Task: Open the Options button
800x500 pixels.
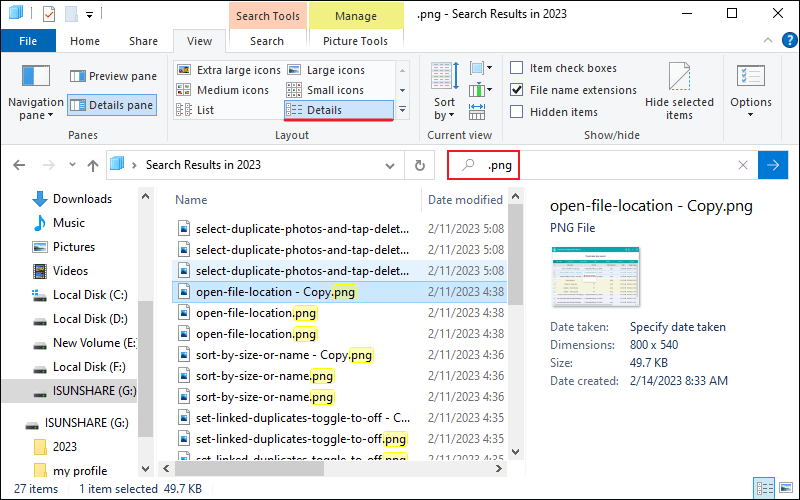Action: click(751, 91)
